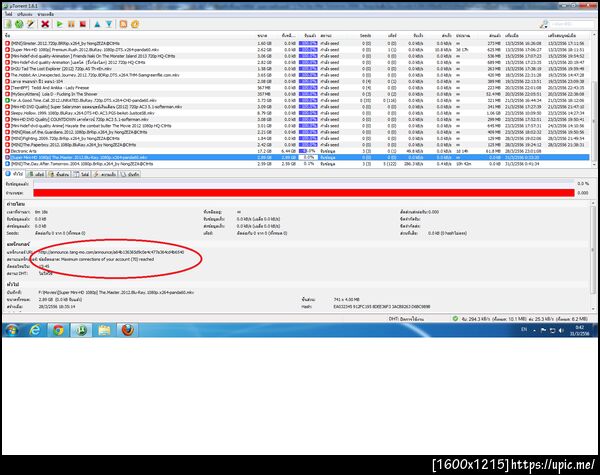Open the Windows Start button

[11, 330]
